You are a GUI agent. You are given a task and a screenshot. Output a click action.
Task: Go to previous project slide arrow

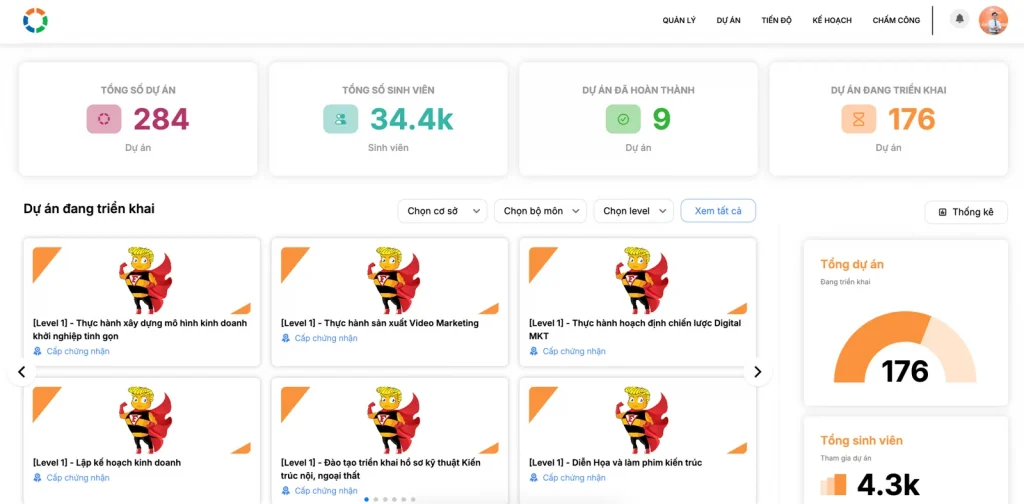tap(22, 372)
